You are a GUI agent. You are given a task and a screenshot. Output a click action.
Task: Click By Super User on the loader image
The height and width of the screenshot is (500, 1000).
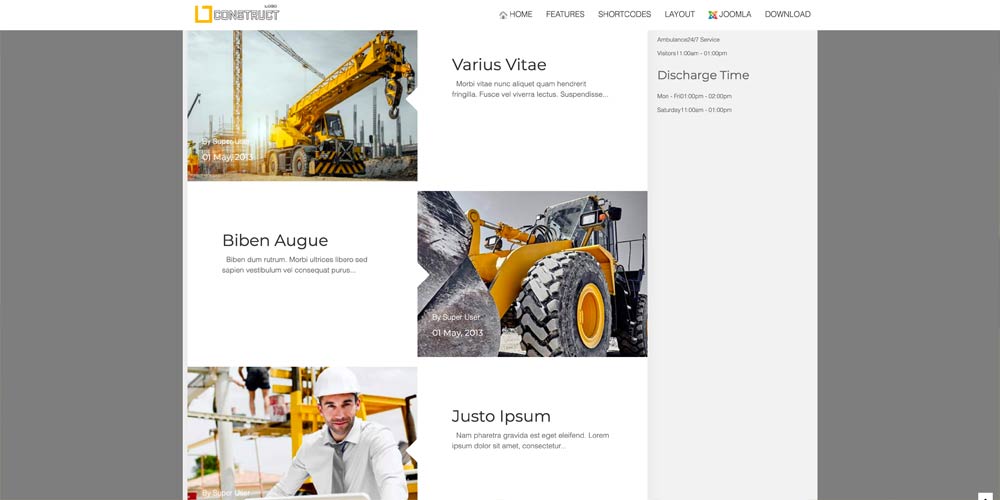[x=456, y=317]
